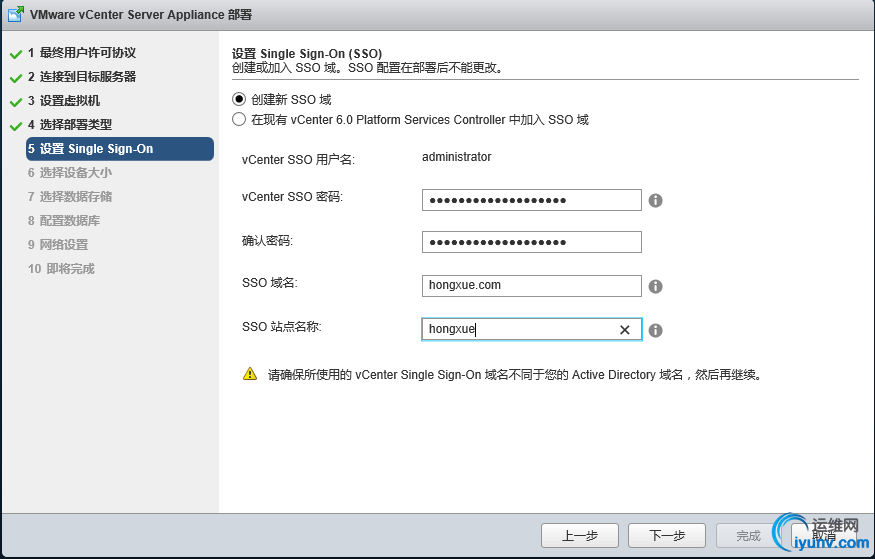
Task: Open step 4 select deployment type
Action: [x=75, y=125]
